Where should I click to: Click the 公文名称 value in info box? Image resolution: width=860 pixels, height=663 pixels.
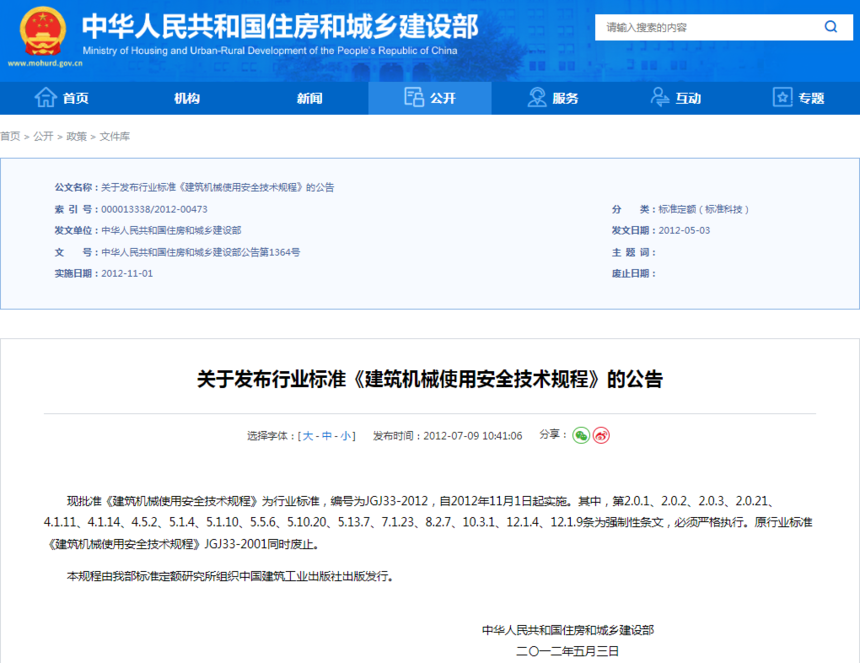click(x=218, y=188)
